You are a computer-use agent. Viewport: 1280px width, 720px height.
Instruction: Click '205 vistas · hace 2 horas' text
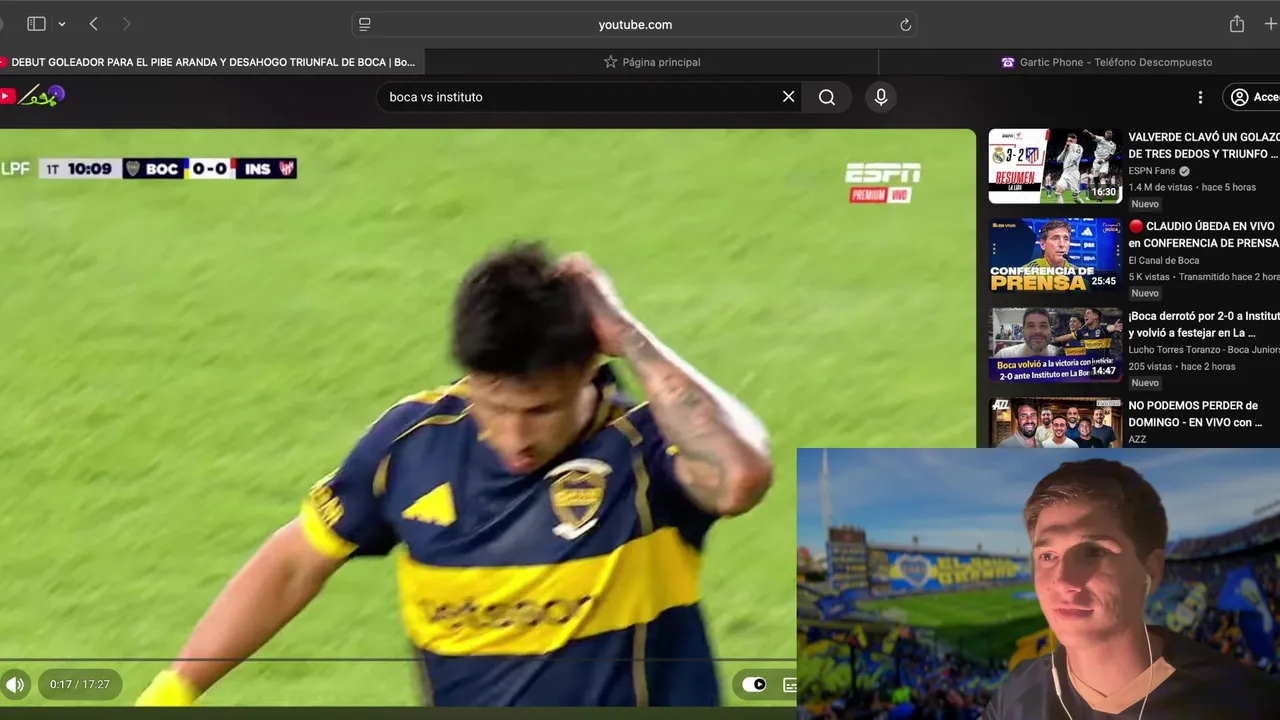coord(1182,366)
